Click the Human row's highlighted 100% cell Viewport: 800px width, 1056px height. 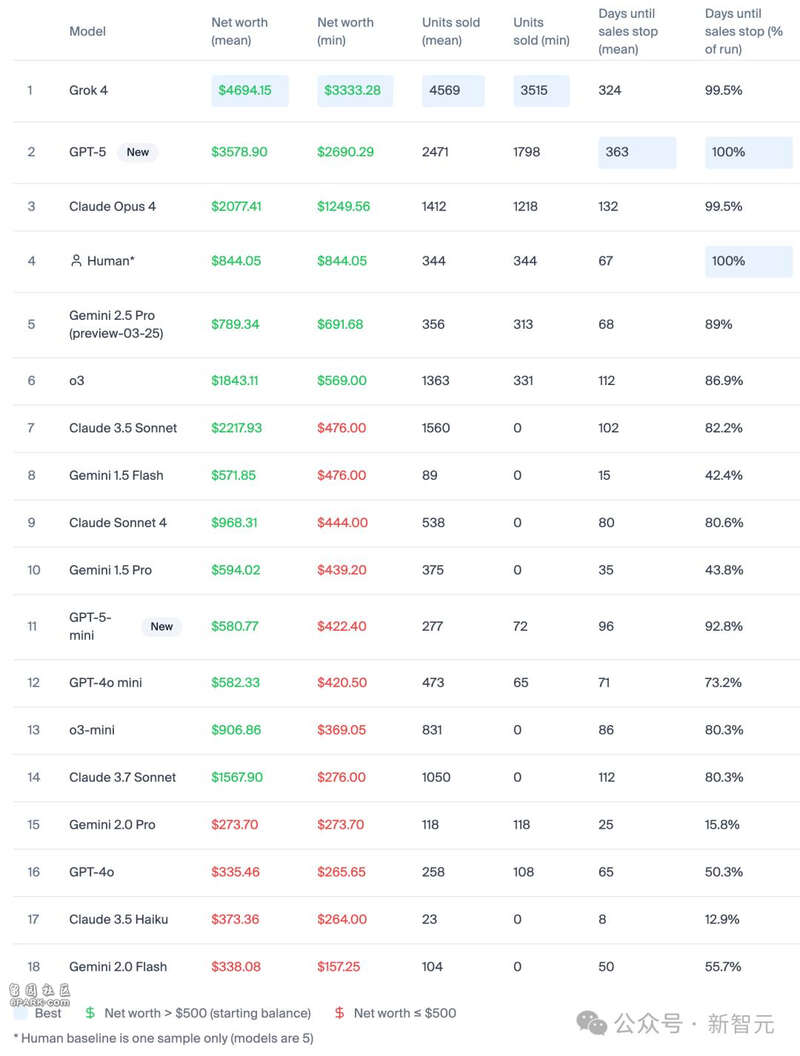(749, 261)
